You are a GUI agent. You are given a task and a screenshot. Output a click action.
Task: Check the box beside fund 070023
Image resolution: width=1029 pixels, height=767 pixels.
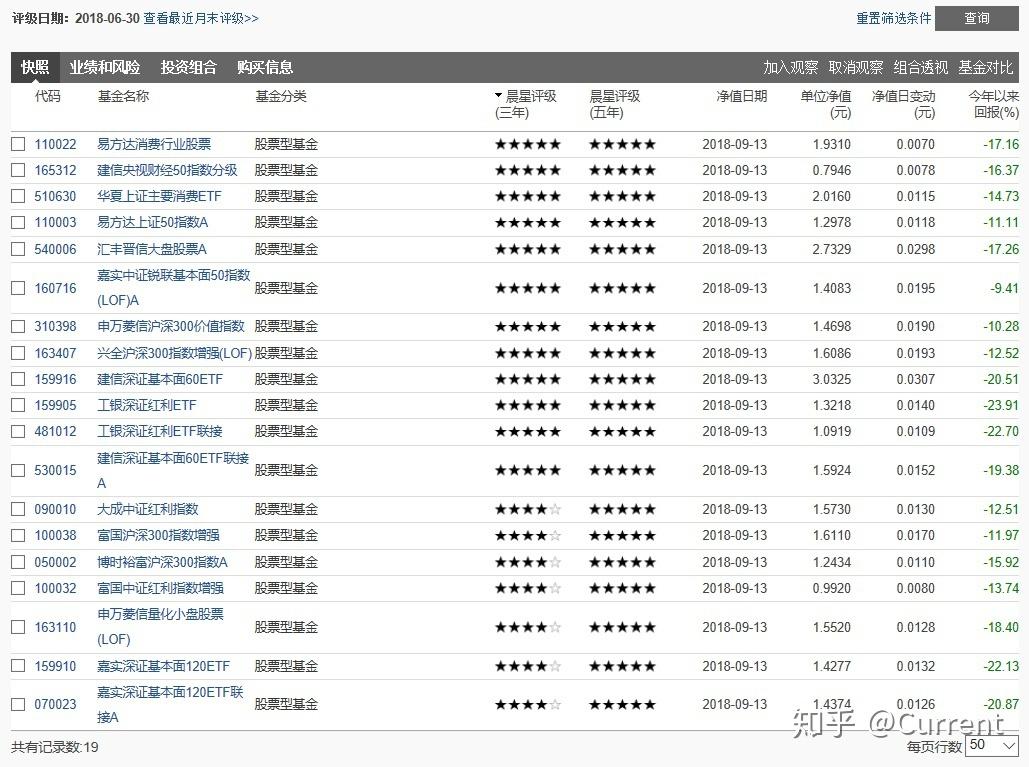pos(18,705)
